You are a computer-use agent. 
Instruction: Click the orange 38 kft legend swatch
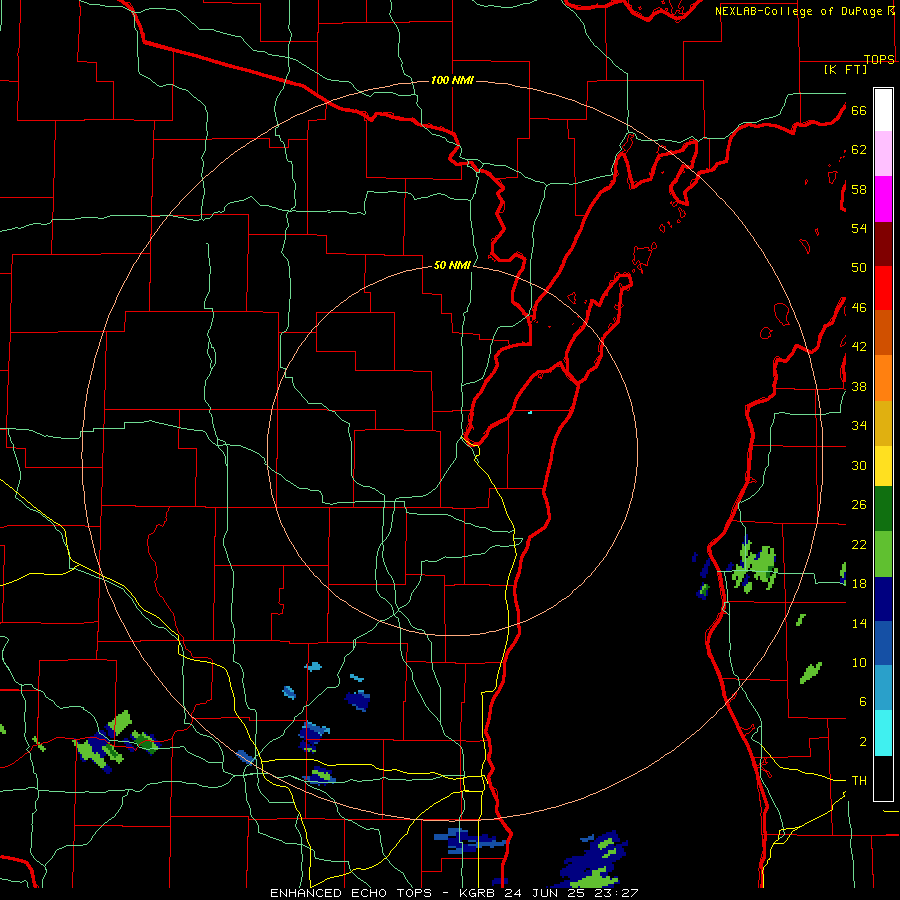[x=883, y=378]
